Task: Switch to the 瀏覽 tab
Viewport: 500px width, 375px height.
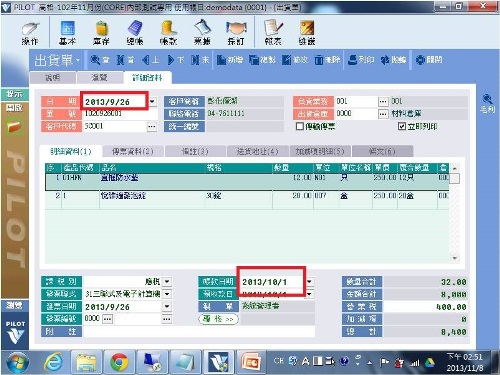Action: point(99,78)
